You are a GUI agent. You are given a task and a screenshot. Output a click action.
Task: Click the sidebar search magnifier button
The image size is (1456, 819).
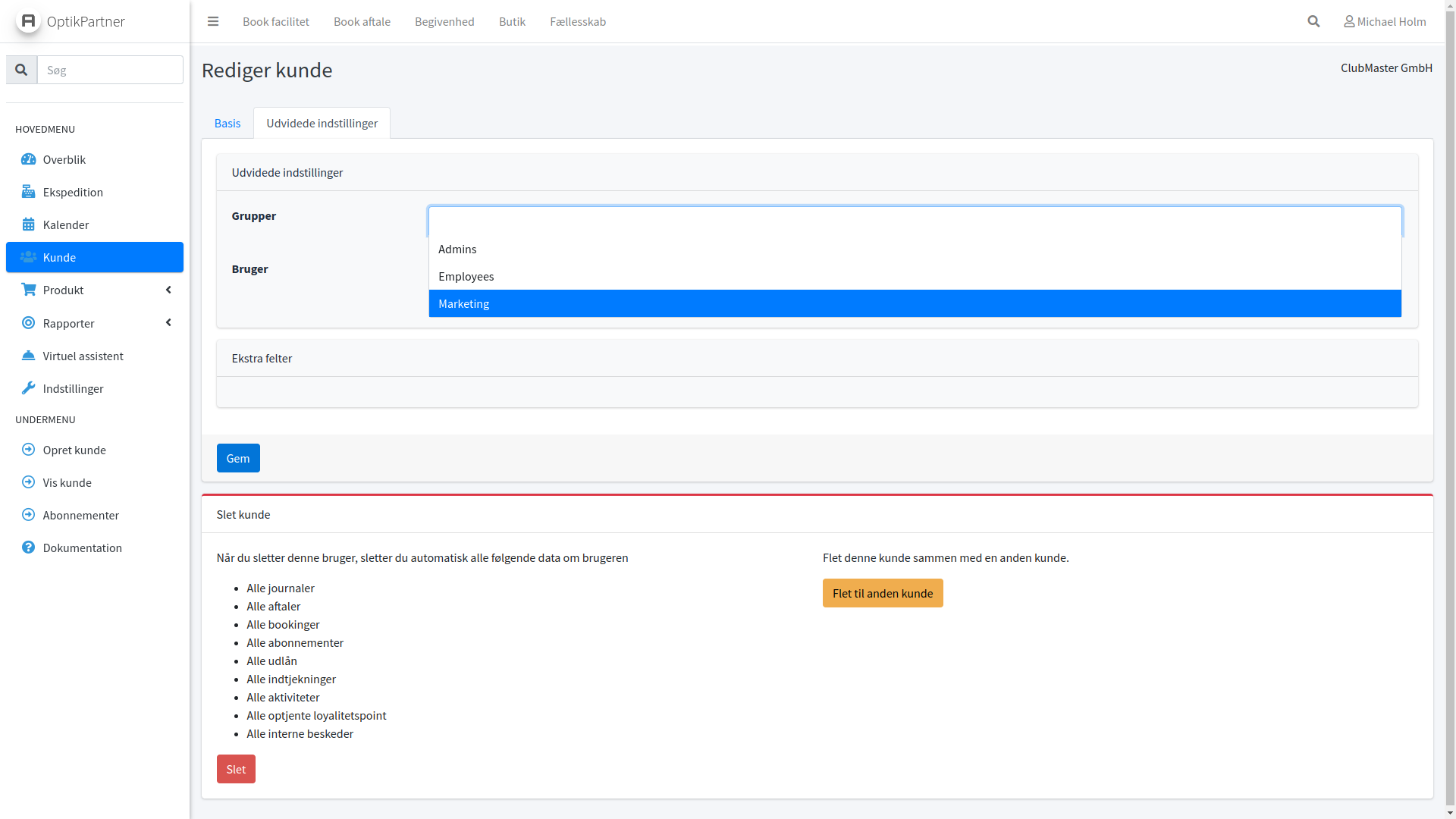coord(21,70)
